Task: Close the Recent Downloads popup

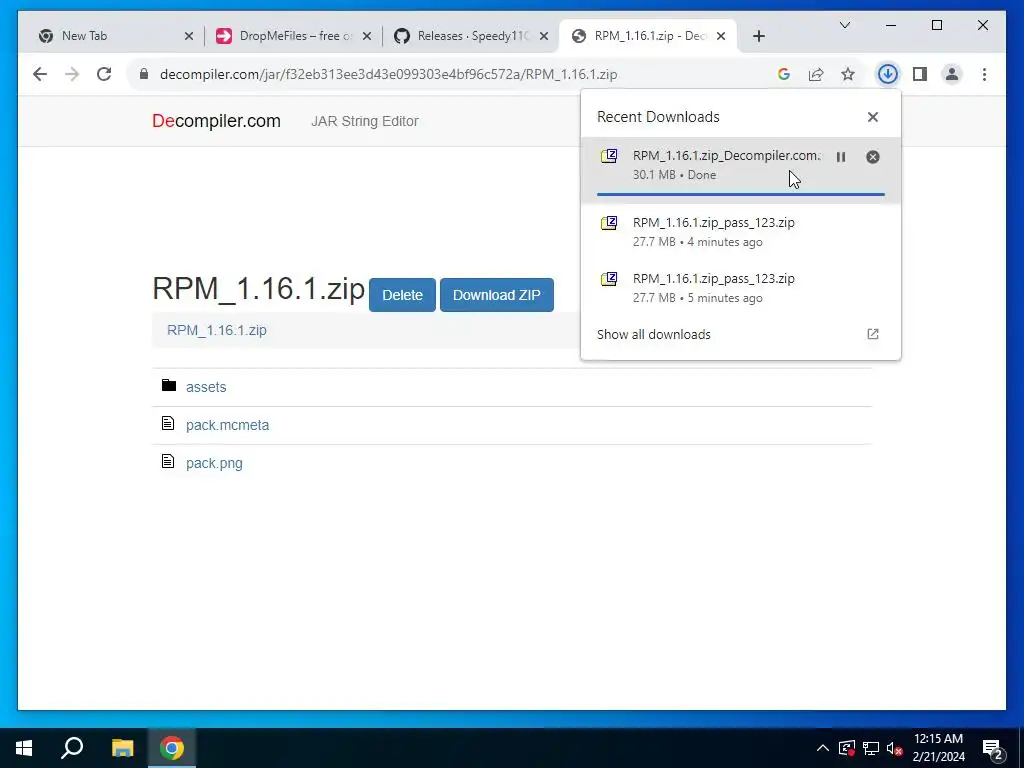Action: coord(872,117)
